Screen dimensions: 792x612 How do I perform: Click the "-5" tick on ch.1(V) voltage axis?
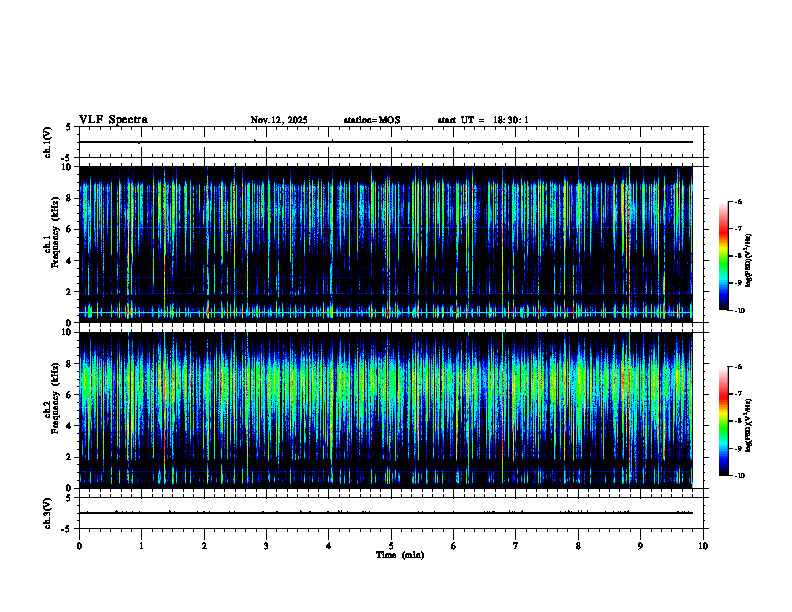click(67, 158)
